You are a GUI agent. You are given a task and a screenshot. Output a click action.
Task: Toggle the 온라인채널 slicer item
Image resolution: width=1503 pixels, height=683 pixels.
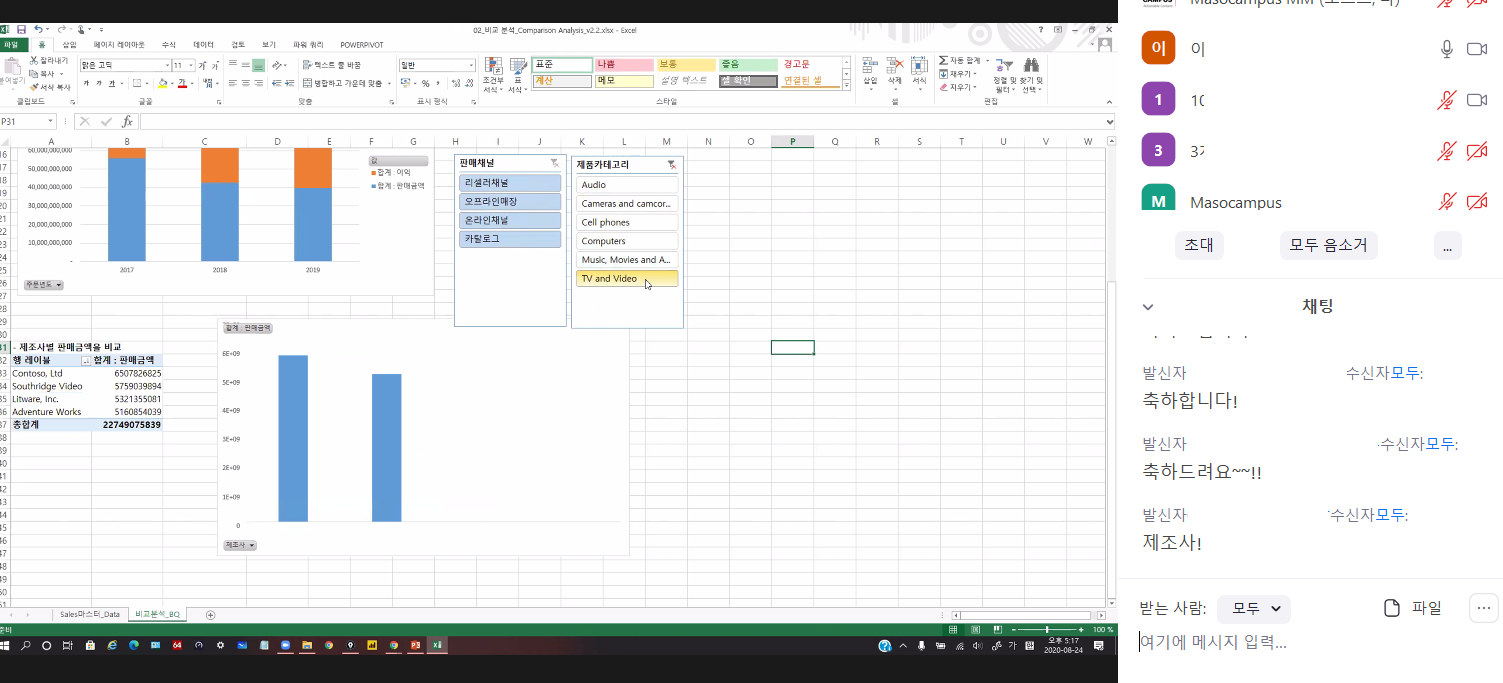pos(510,221)
